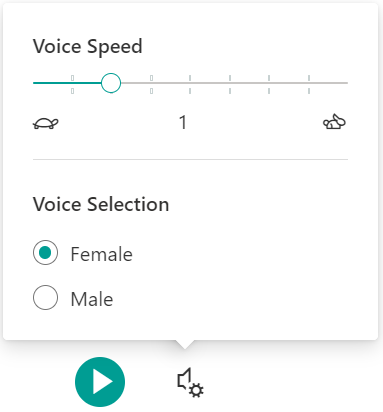
Task: Click the current speed value 1
Action: click(183, 122)
